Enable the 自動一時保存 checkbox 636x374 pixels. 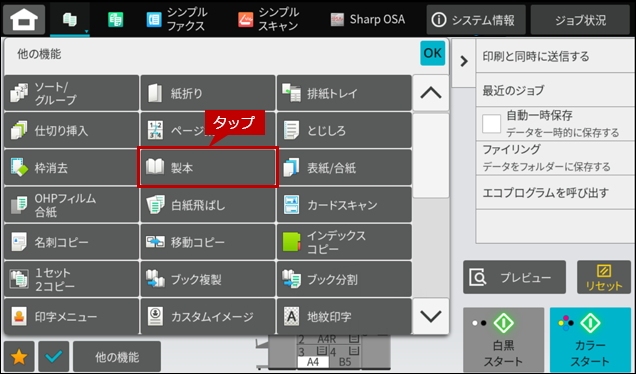pos(491,124)
